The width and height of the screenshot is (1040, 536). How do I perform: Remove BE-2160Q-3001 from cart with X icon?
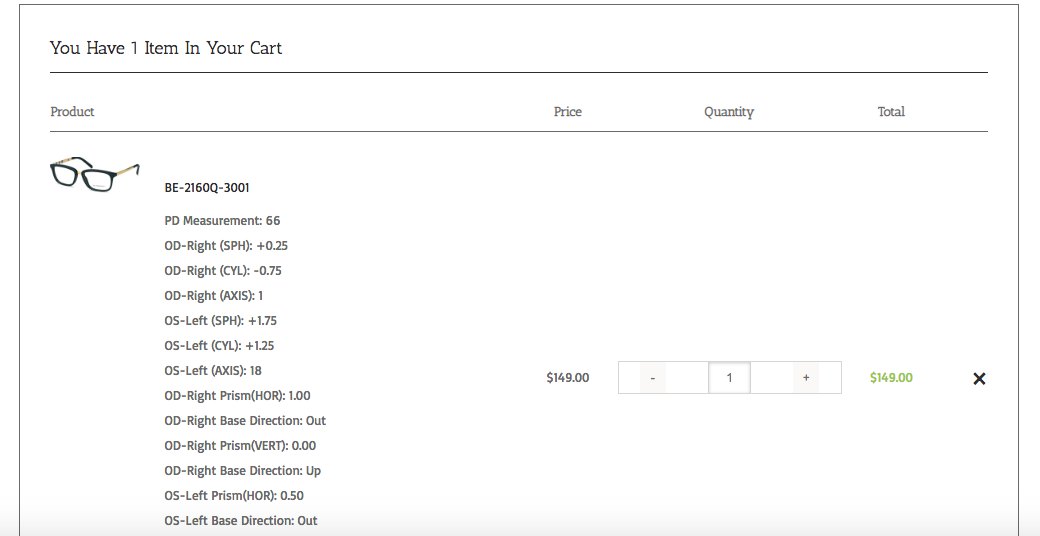(x=979, y=378)
